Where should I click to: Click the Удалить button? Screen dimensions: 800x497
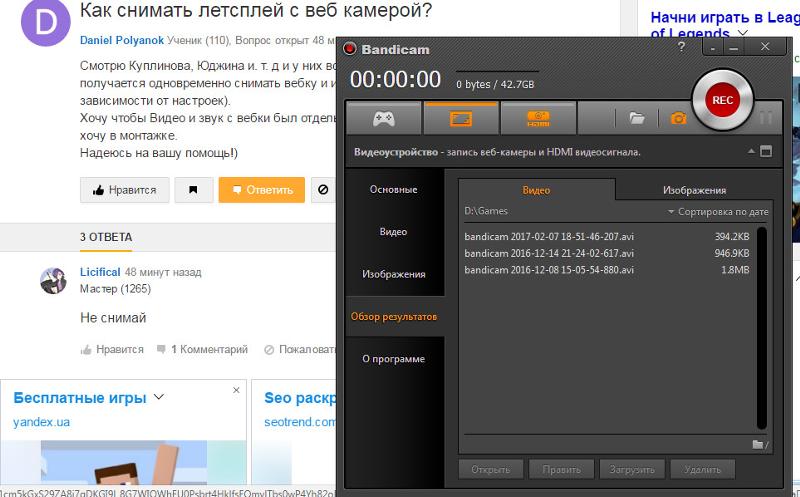703,469
